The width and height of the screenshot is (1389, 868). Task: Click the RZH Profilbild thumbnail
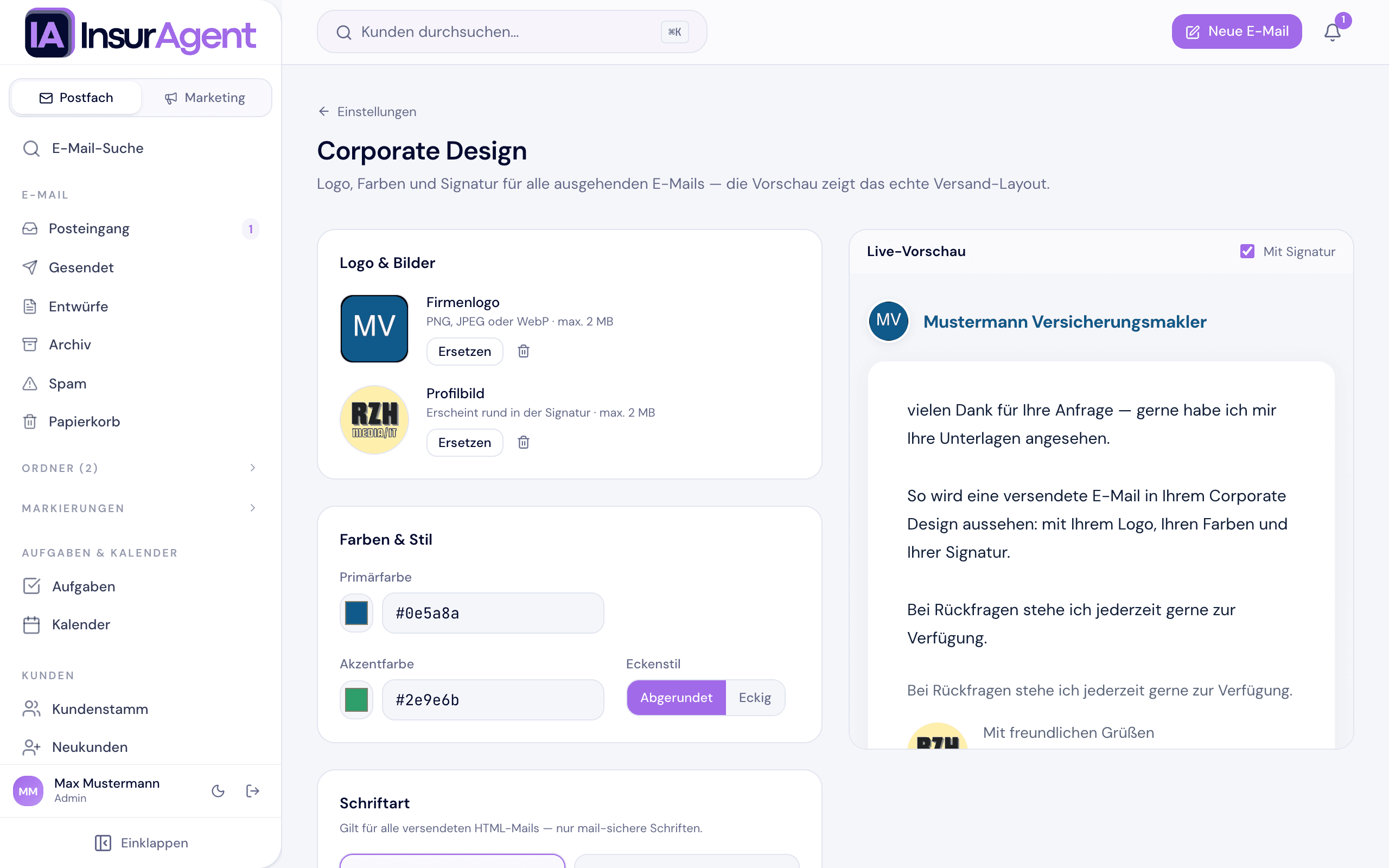point(374,420)
